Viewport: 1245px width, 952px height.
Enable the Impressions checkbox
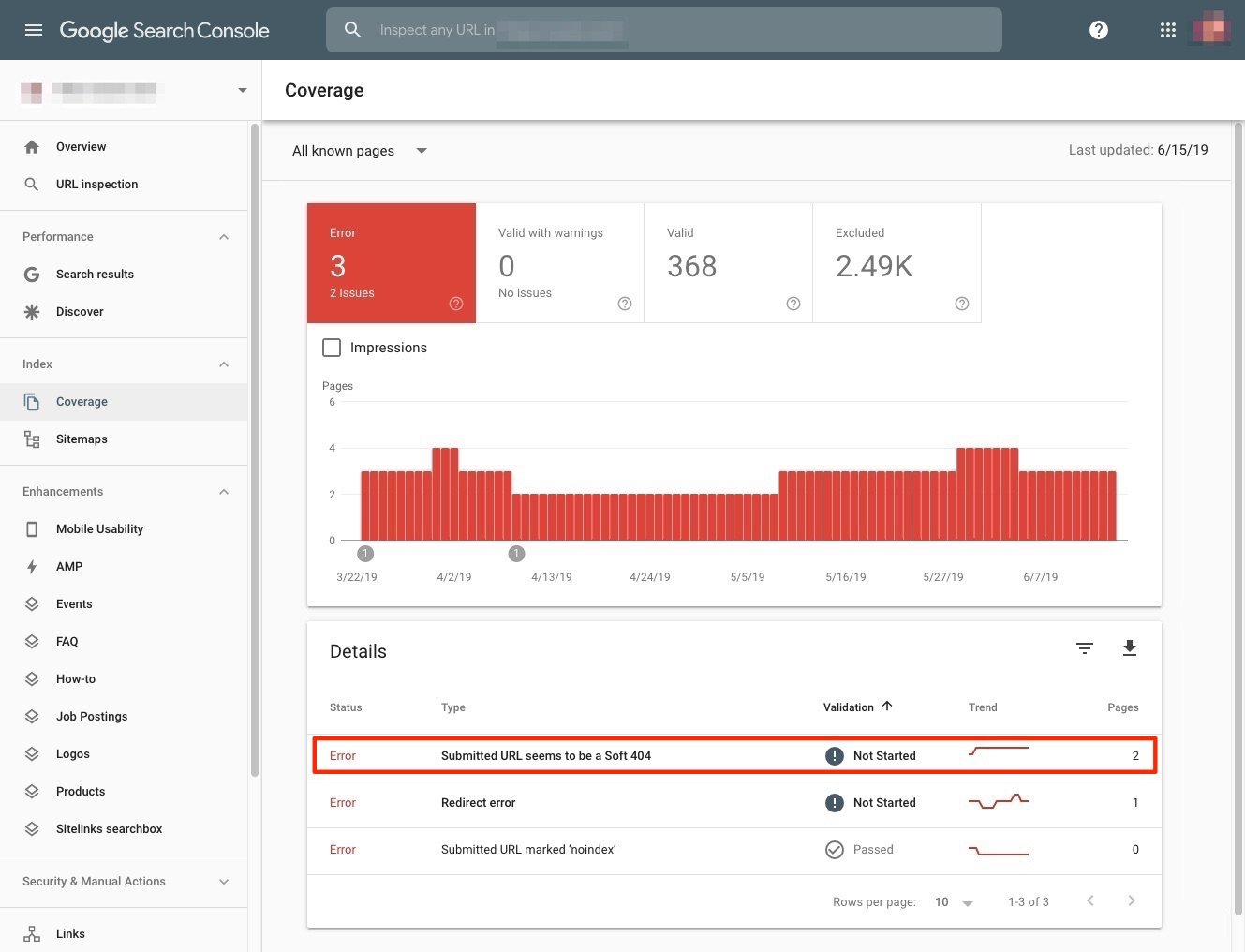click(x=332, y=348)
